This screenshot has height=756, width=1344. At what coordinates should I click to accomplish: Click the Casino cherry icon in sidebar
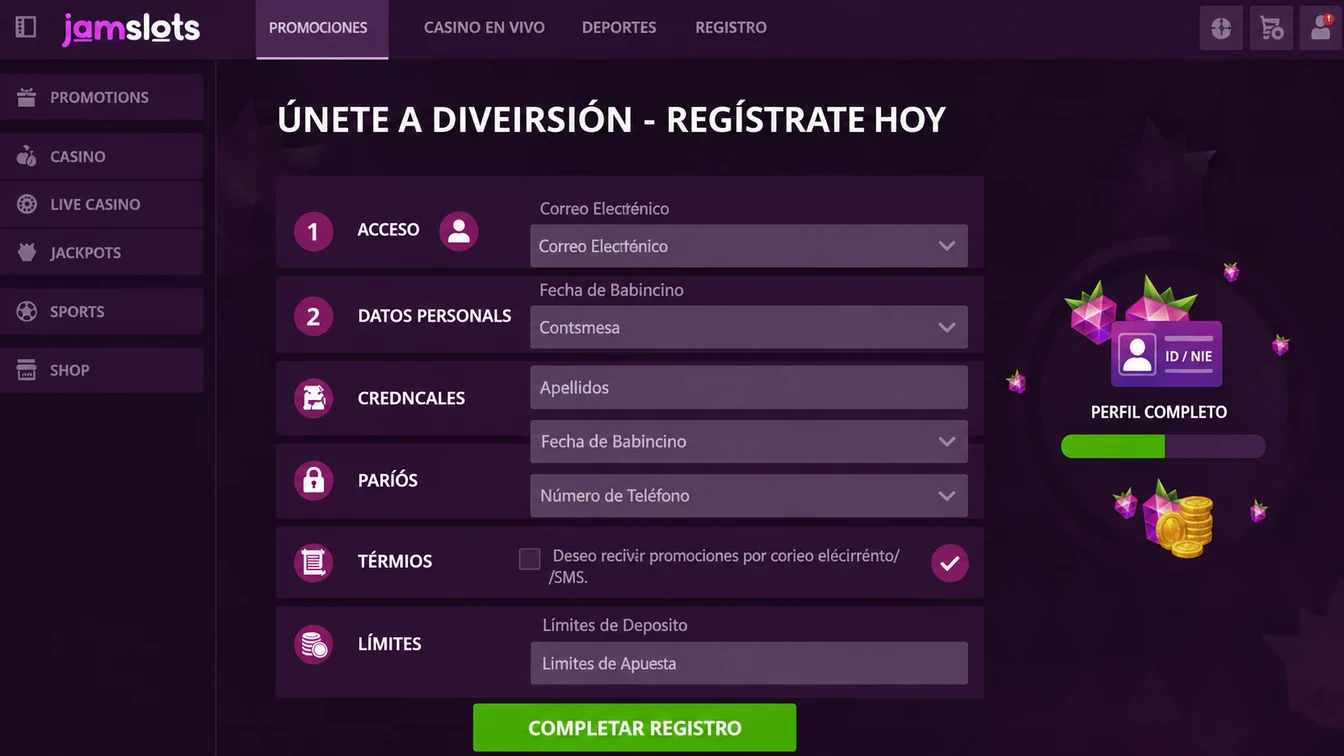(27, 156)
